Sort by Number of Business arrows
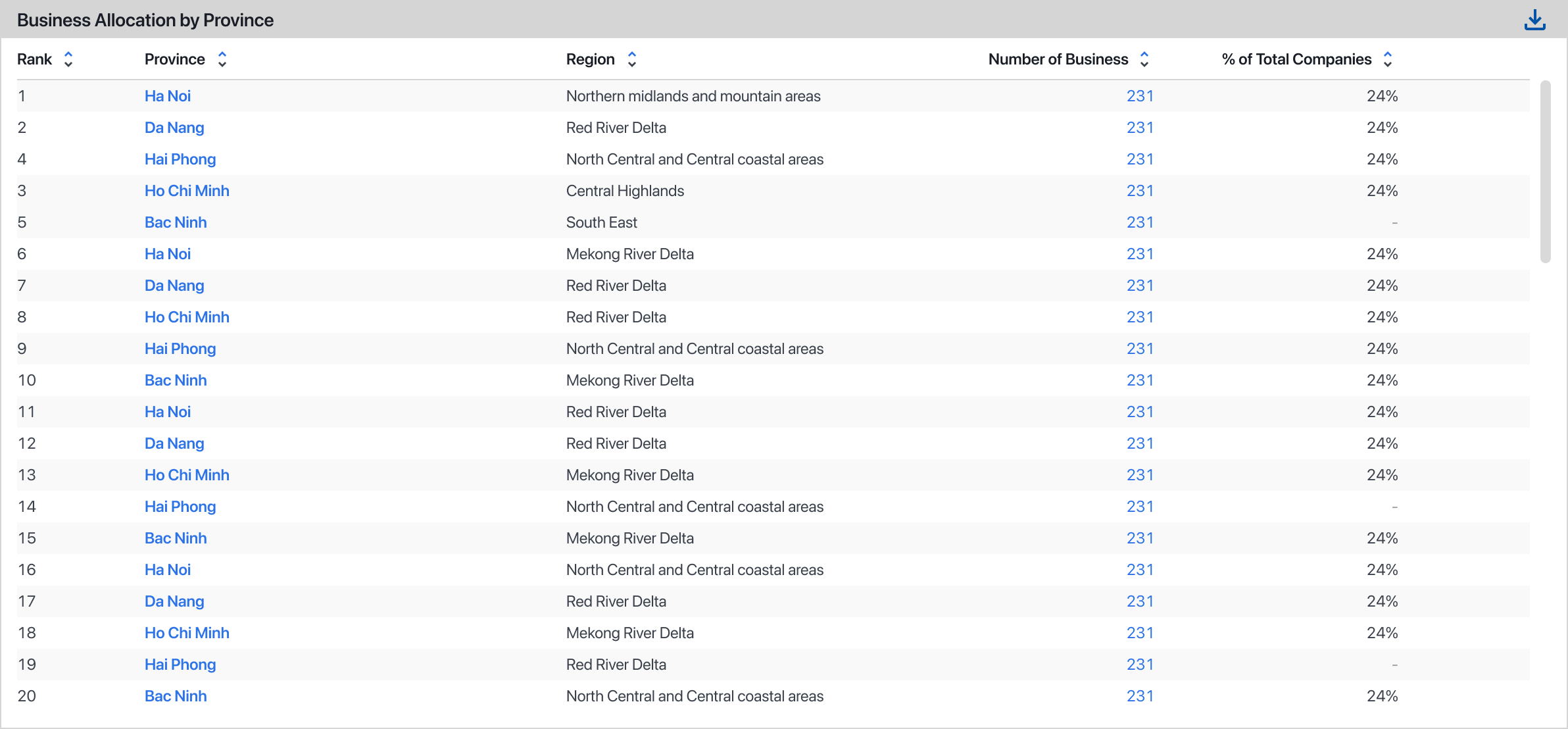This screenshot has height=729, width=1568. point(1144,59)
